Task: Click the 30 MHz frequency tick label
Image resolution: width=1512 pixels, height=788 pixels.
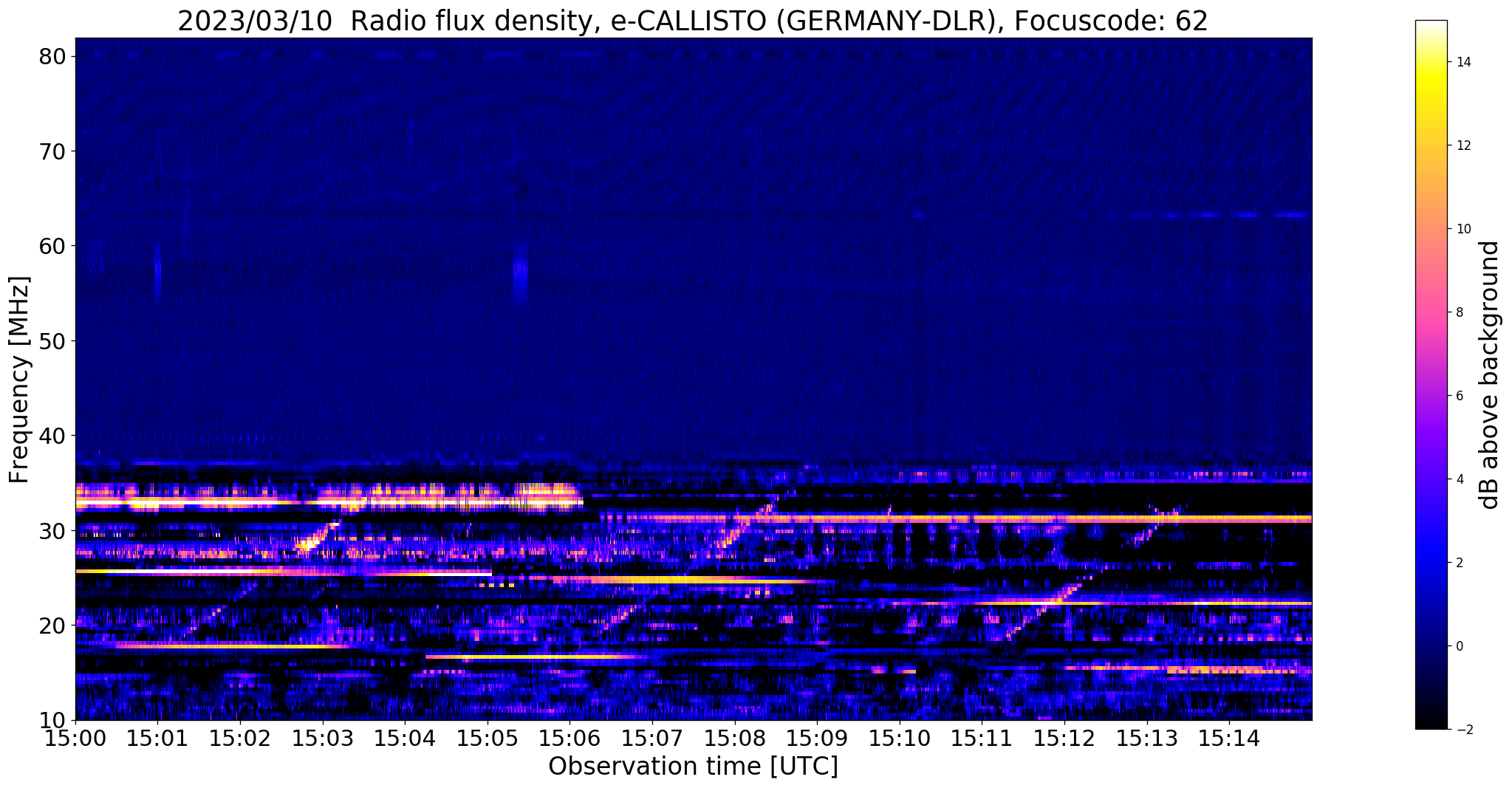Action: pos(53,531)
